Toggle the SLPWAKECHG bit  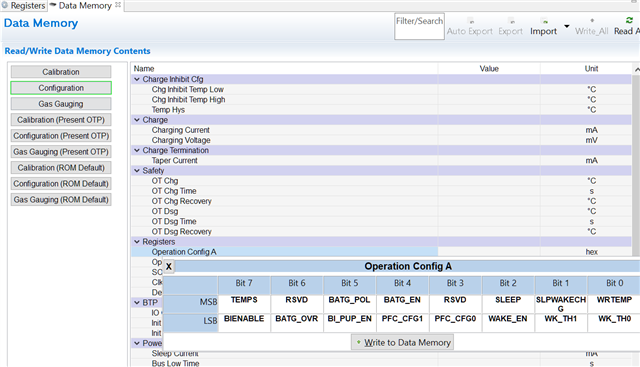(x=560, y=304)
